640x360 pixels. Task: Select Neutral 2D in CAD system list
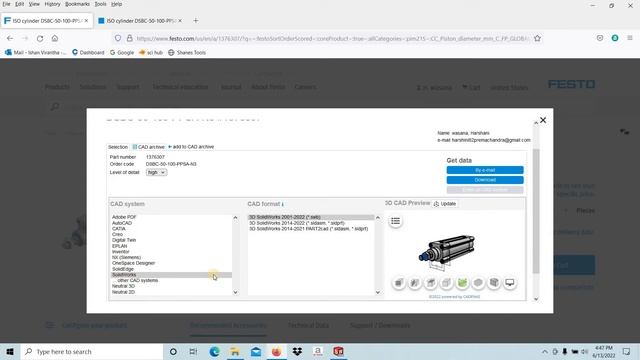coord(123,292)
